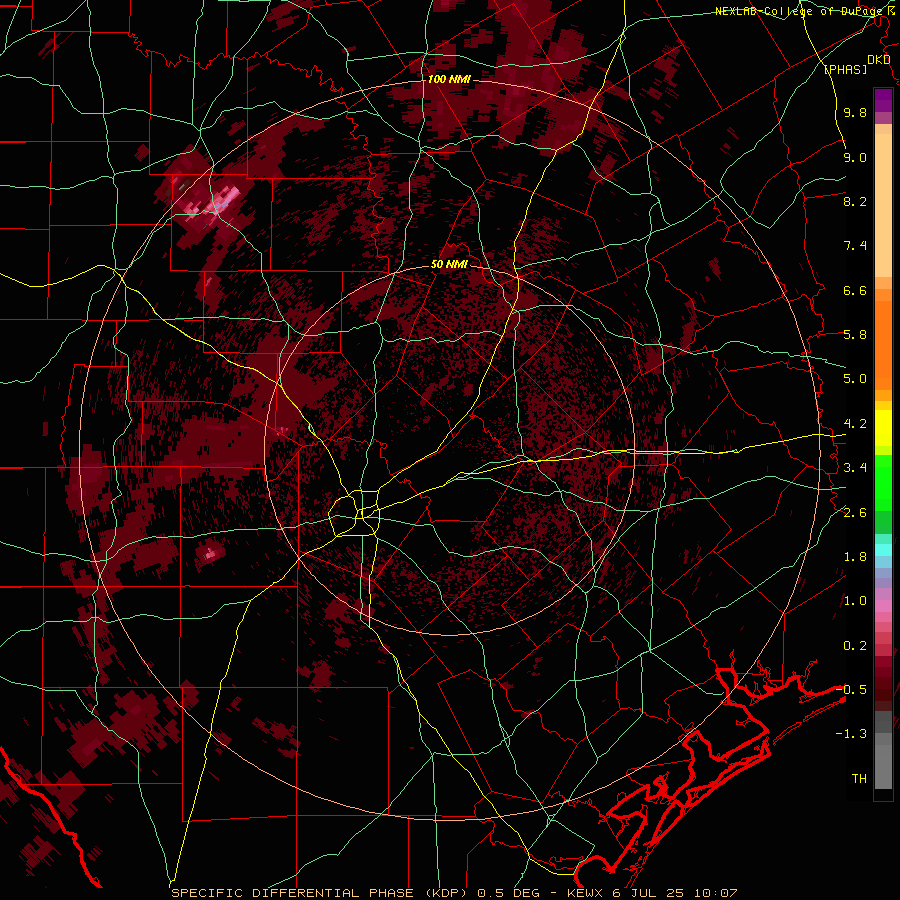
Task: Pick the purple band on the color scale
Action: [883, 100]
